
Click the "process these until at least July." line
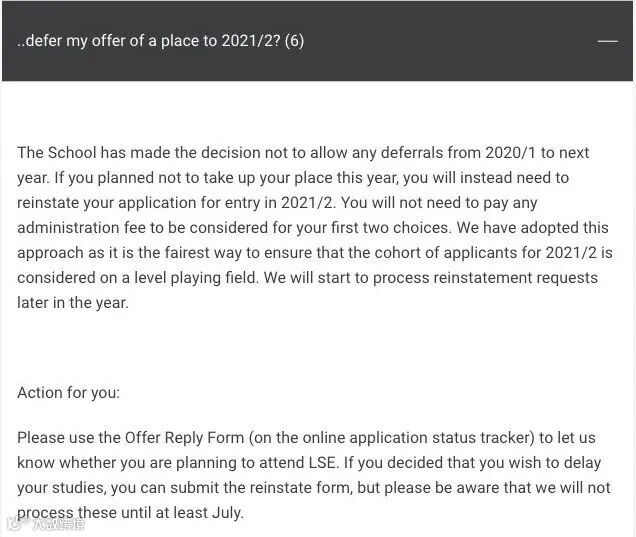point(130,513)
